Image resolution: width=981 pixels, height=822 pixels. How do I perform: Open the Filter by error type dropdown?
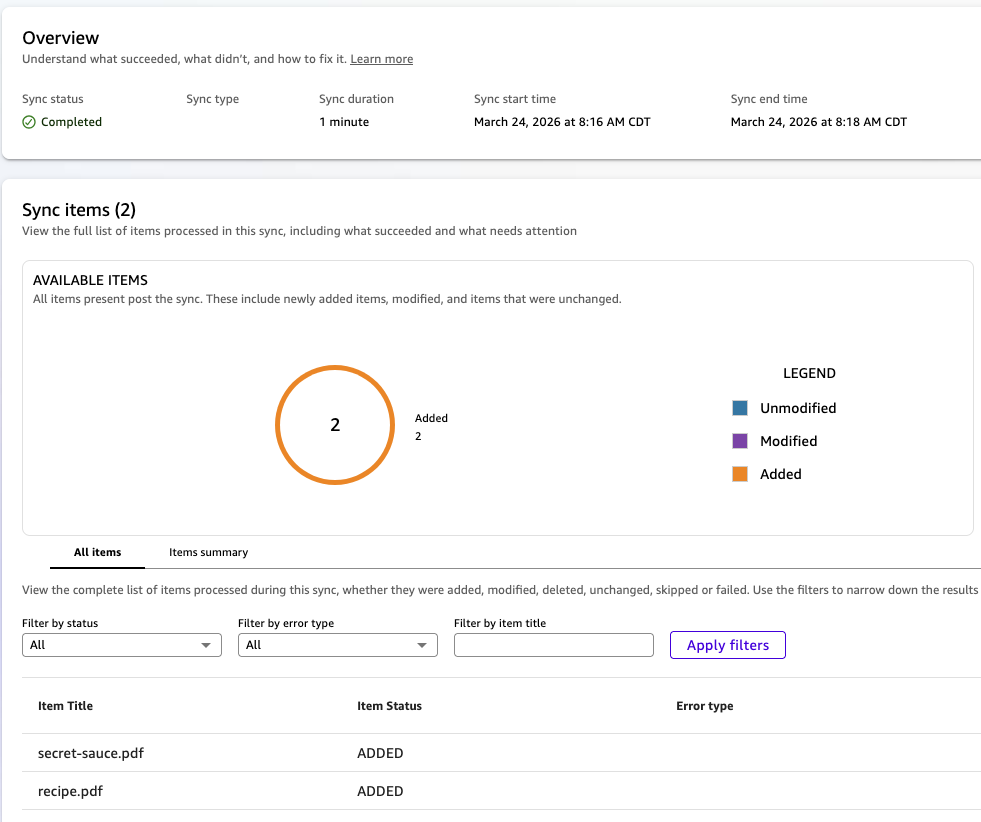pyautogui.click(x=338, y=645)
